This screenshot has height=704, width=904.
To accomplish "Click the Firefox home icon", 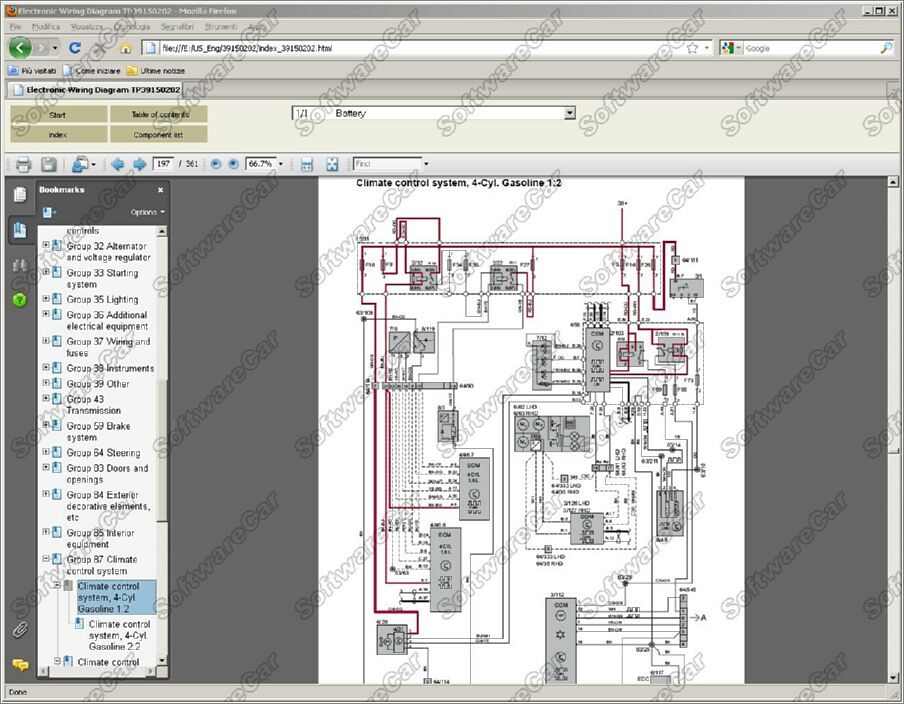I will pyautogui.click(x=126, y=48).
